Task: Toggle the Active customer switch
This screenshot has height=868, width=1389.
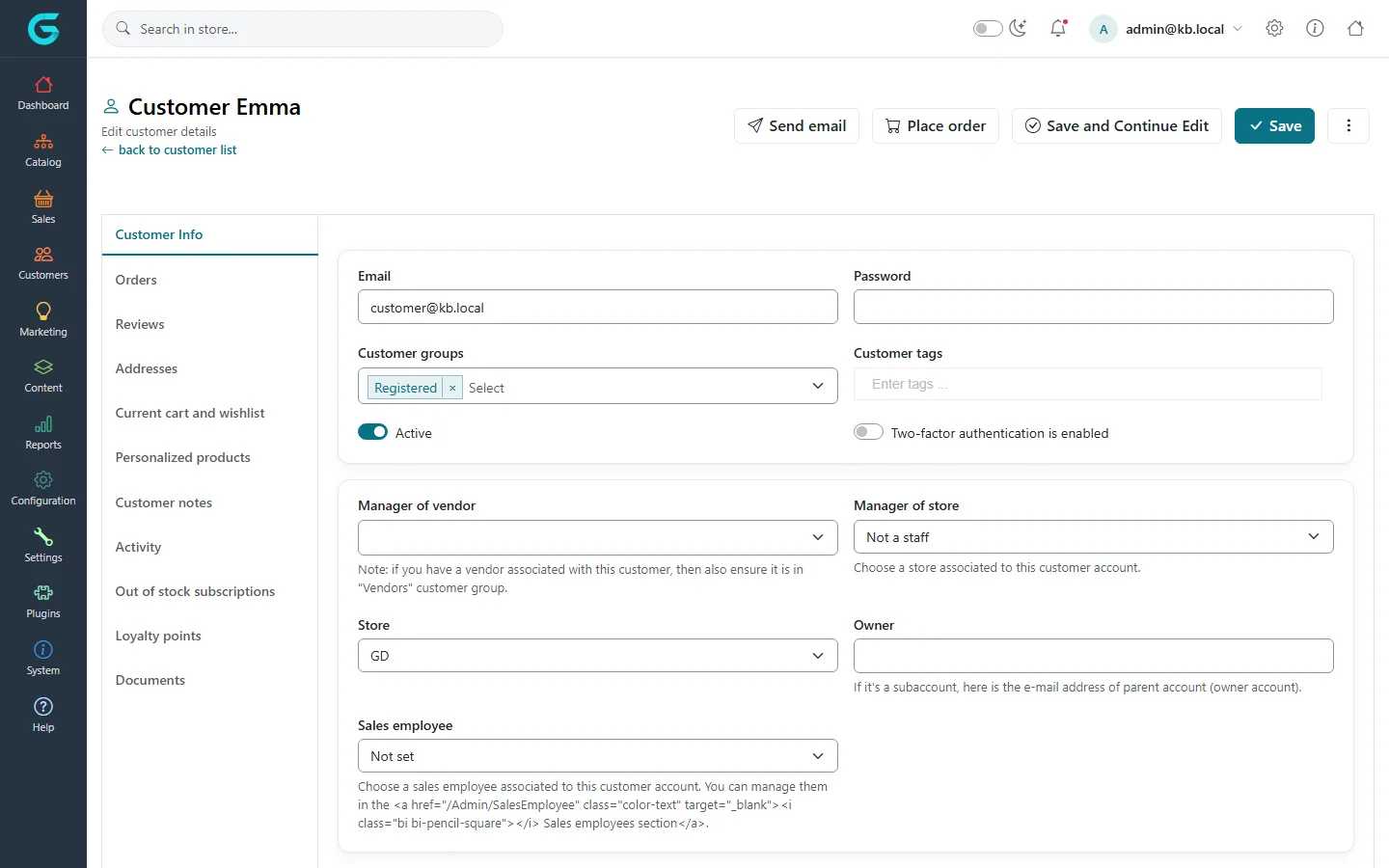Action: click(x=372, y=432)
